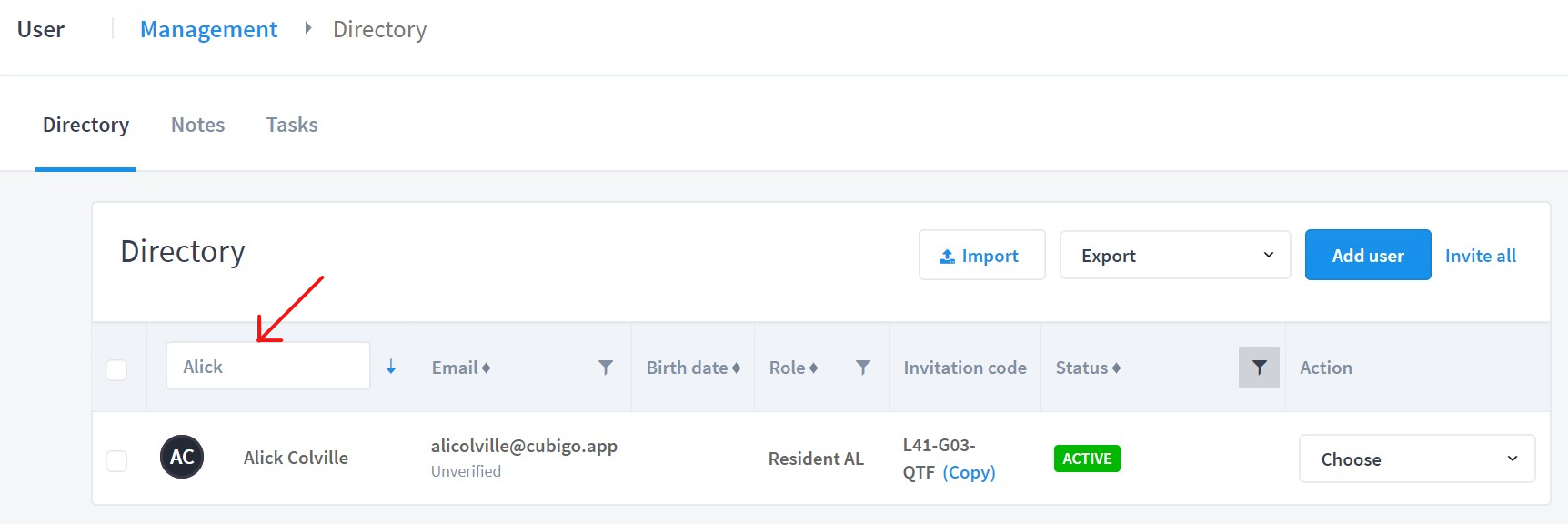The image size is (1568, 524).
Task: Click the Status column filter icon
Action: click(x=1259, y=368)
